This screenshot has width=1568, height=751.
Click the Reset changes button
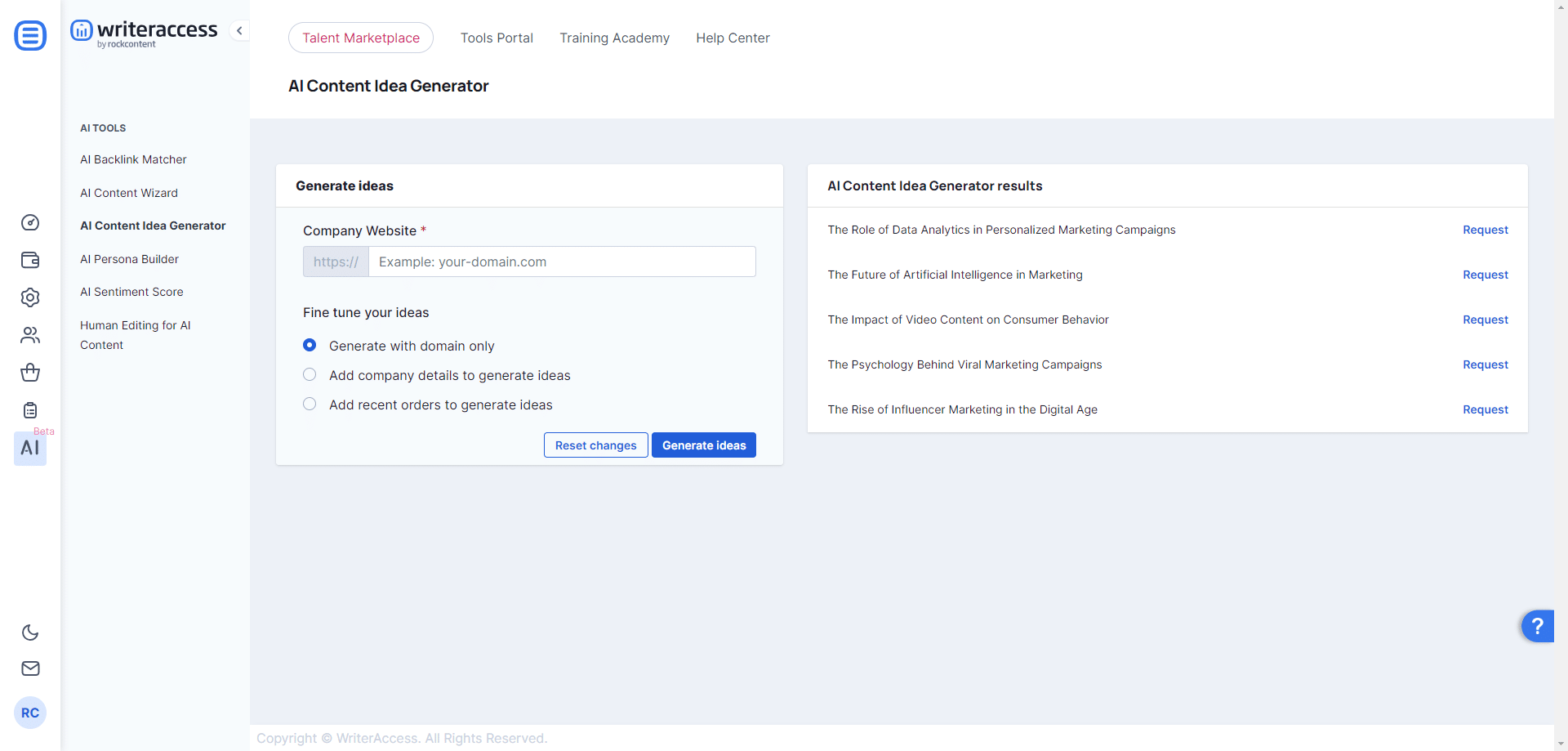[x=595, y=445]
